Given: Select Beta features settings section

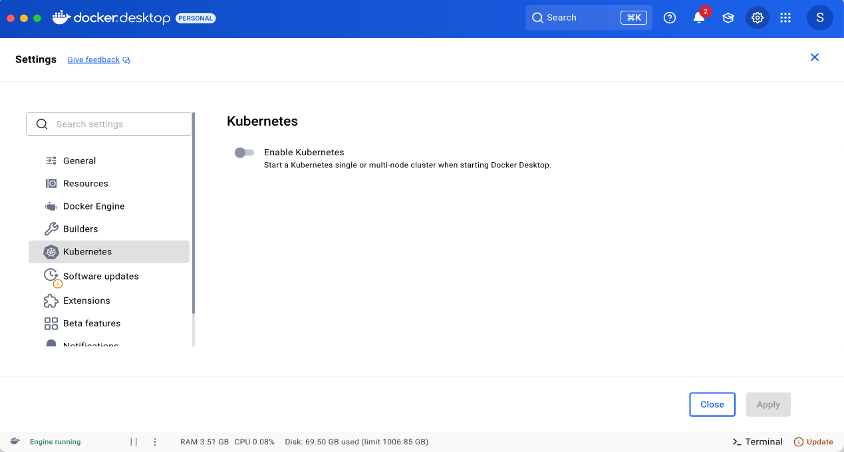Looking at the screenshot, I should 109,323.
